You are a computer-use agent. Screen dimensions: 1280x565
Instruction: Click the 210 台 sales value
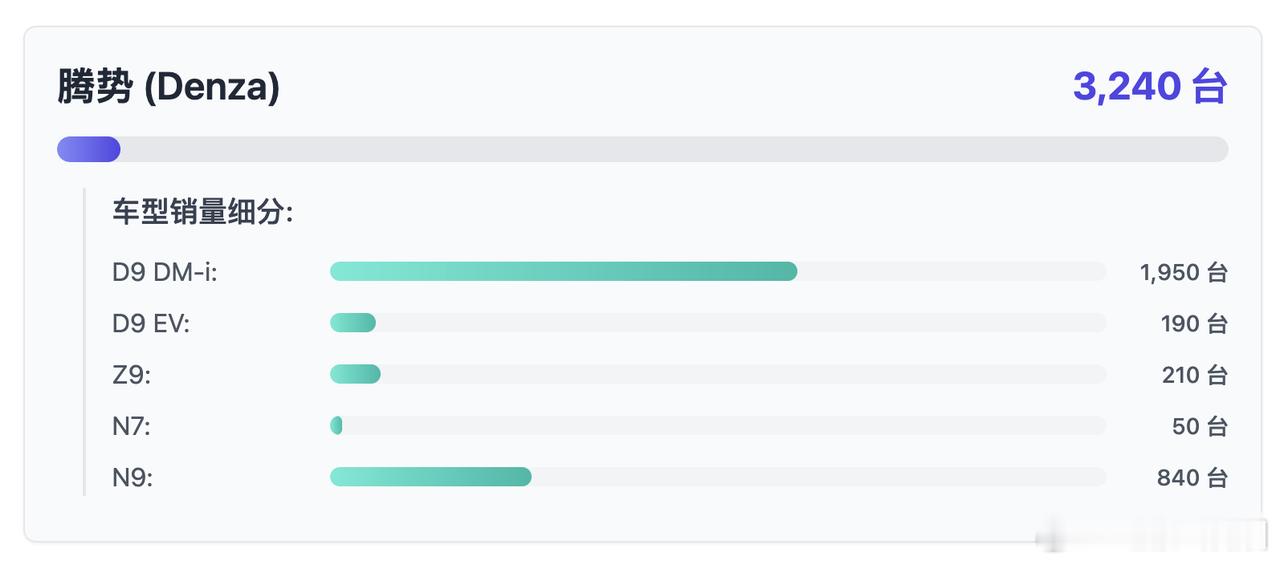pos(1193,375)
